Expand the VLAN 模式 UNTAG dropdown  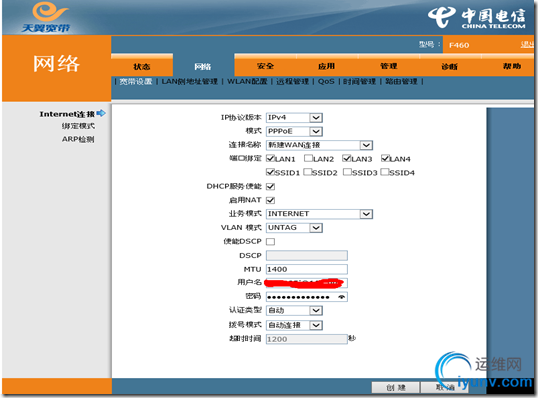click(294, 228)
